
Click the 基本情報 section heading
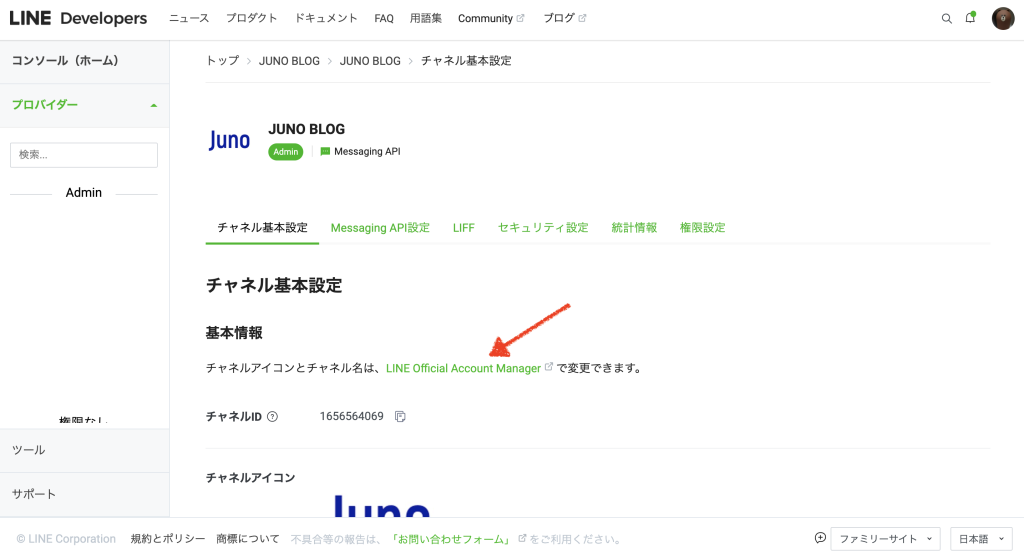pos(234,333)
